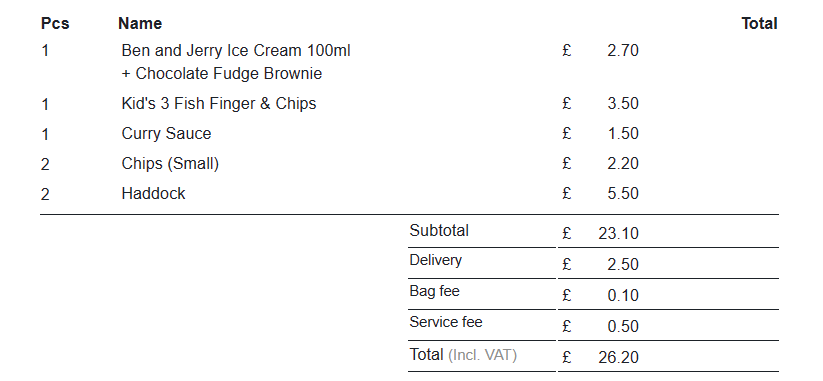This screenshot has width=823, height=381.
Task: Click the Name column header
Action: (140, 24)
